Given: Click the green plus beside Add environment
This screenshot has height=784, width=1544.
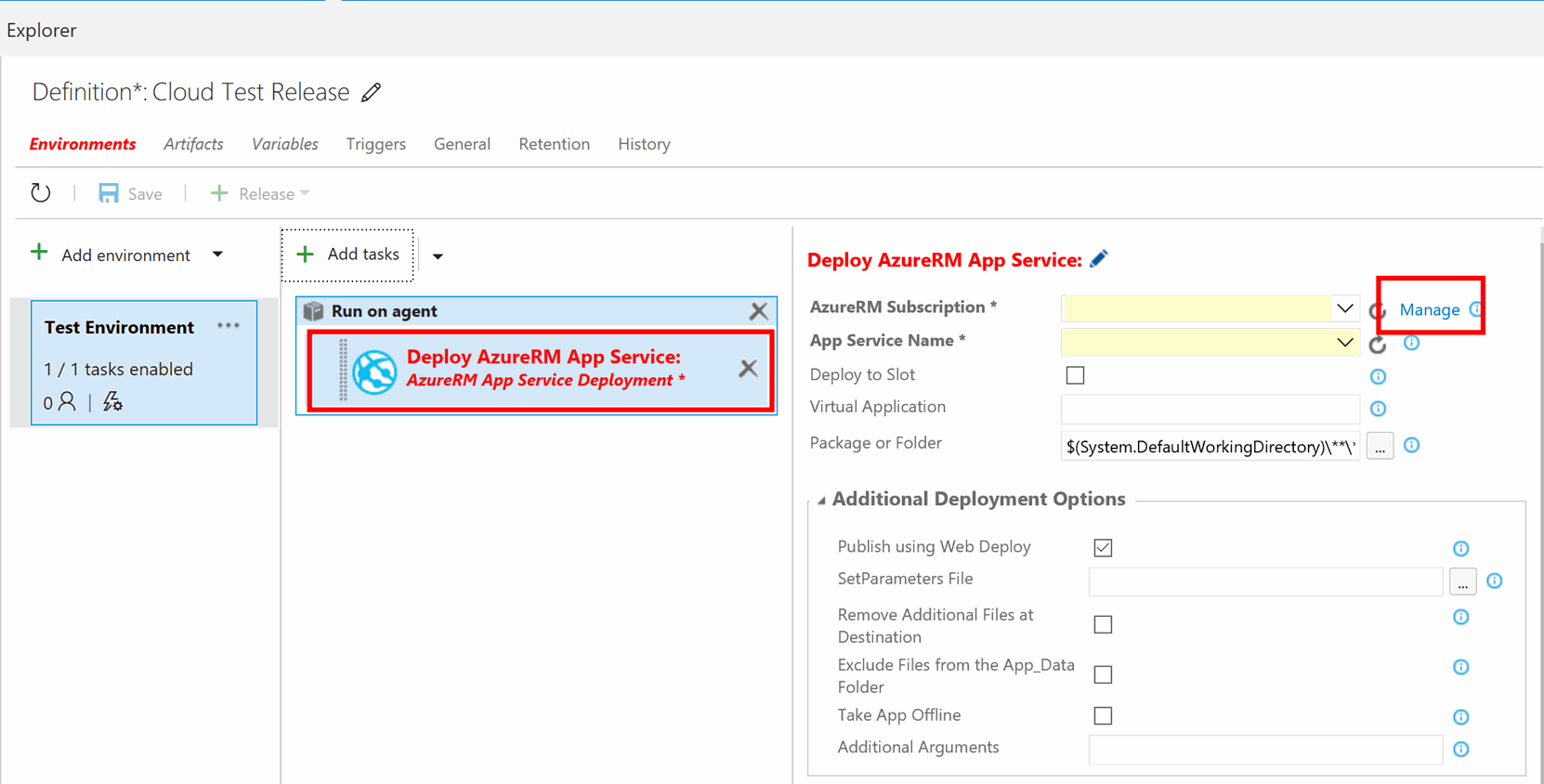Looking at the screenshot, I should pyautogui.click(x=39, y=253).
